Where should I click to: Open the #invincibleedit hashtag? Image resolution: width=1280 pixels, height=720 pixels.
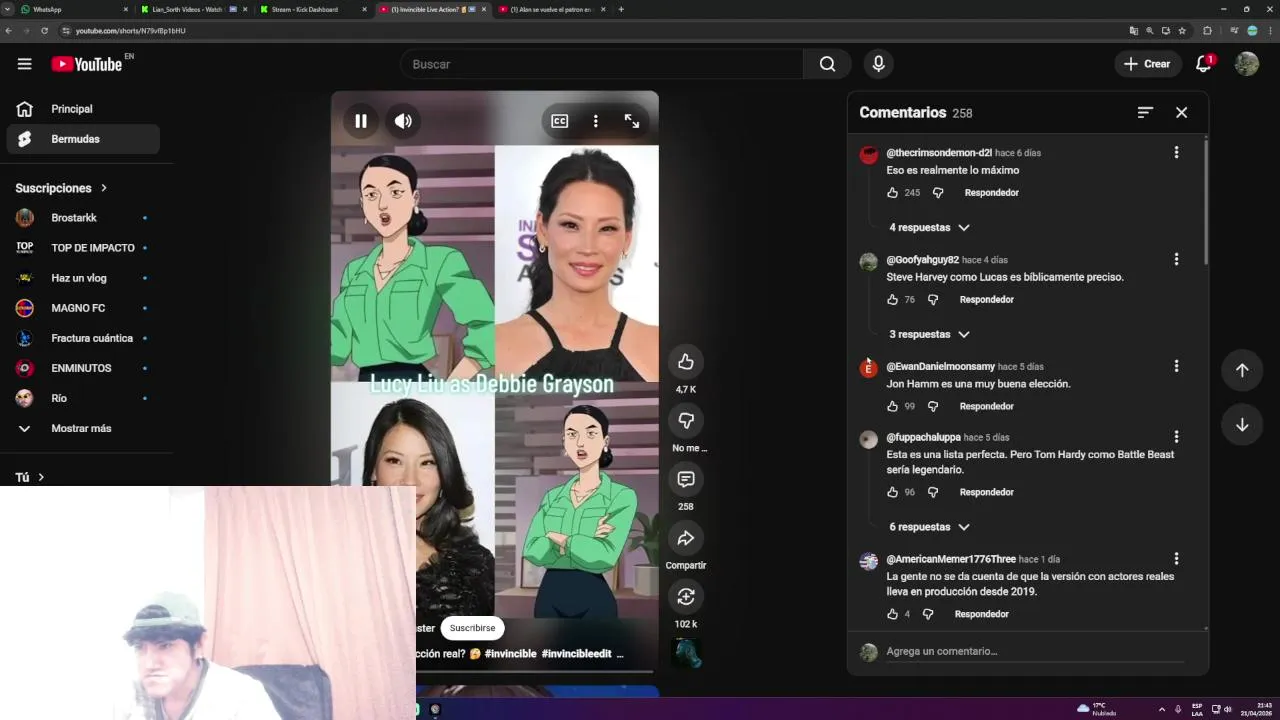coord(576,654)
